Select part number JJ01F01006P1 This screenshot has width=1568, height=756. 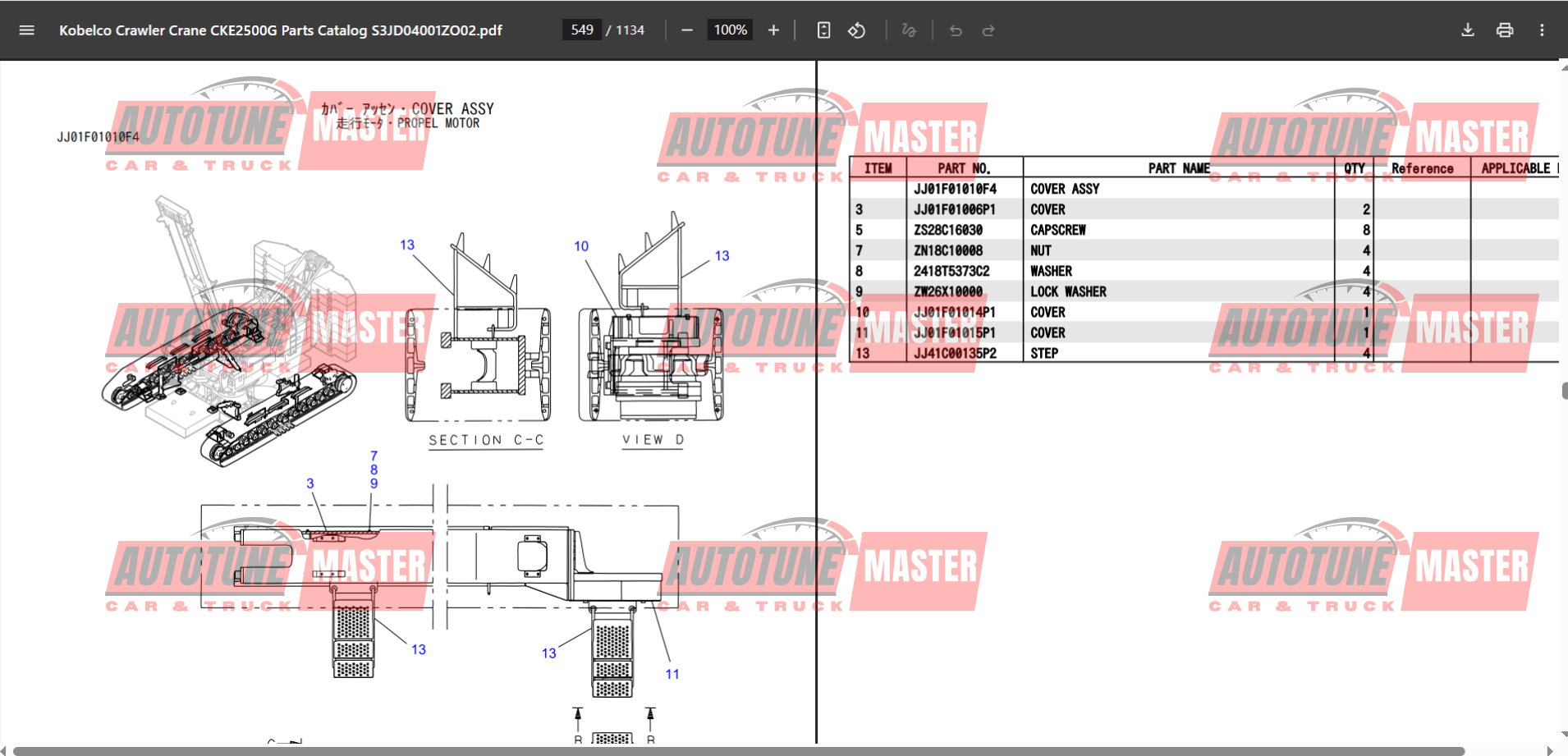tap(954, 210)
